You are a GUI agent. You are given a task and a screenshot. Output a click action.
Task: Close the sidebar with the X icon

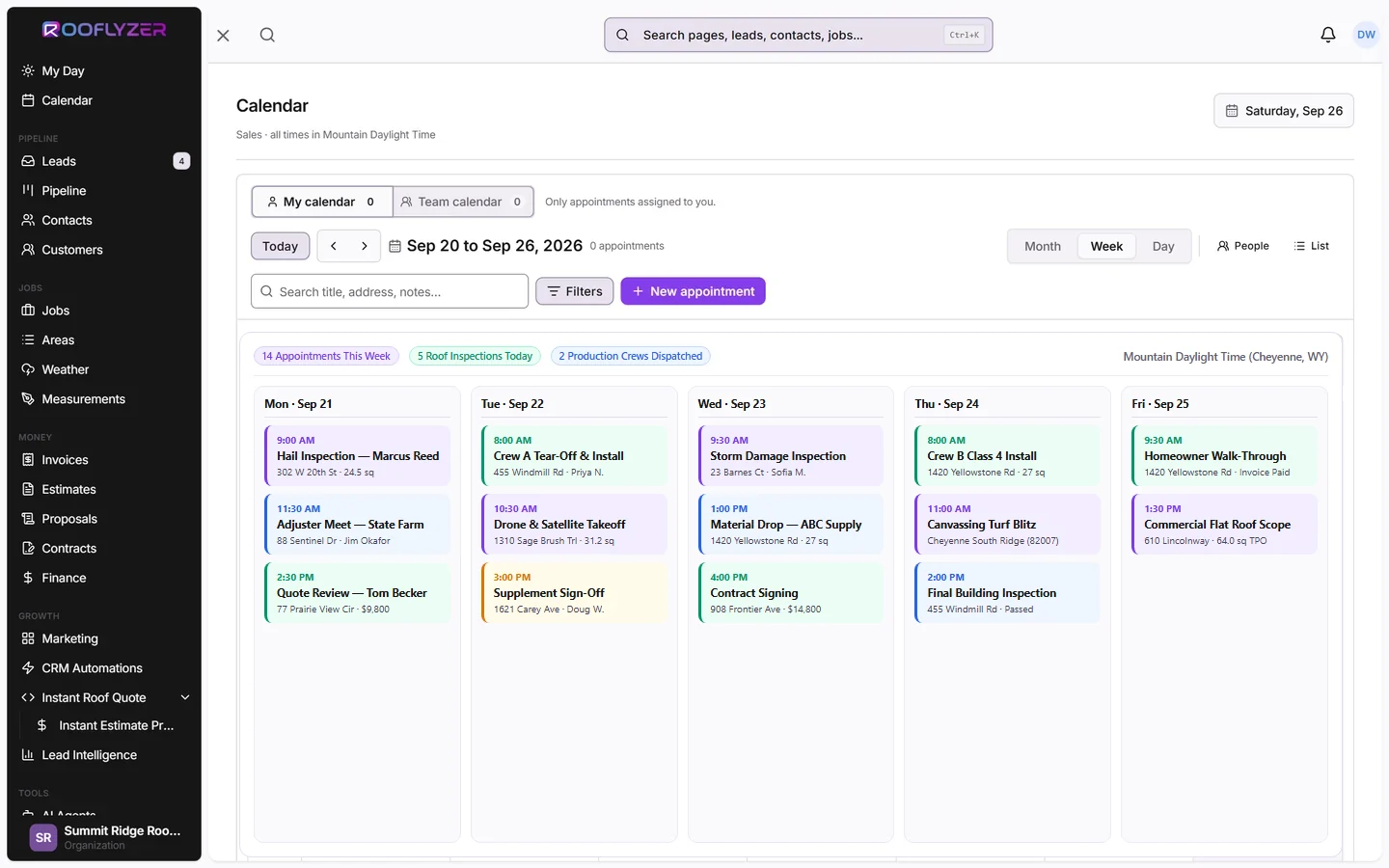coord(223,36)
